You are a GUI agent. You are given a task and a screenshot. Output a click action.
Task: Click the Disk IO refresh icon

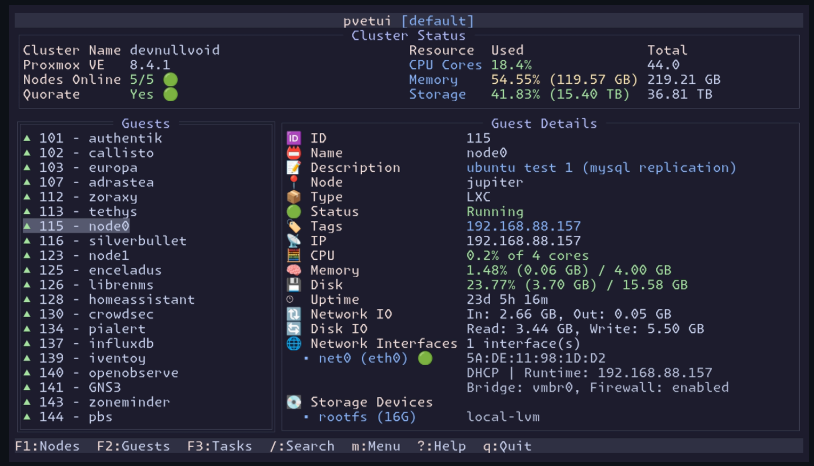[294, 328]
